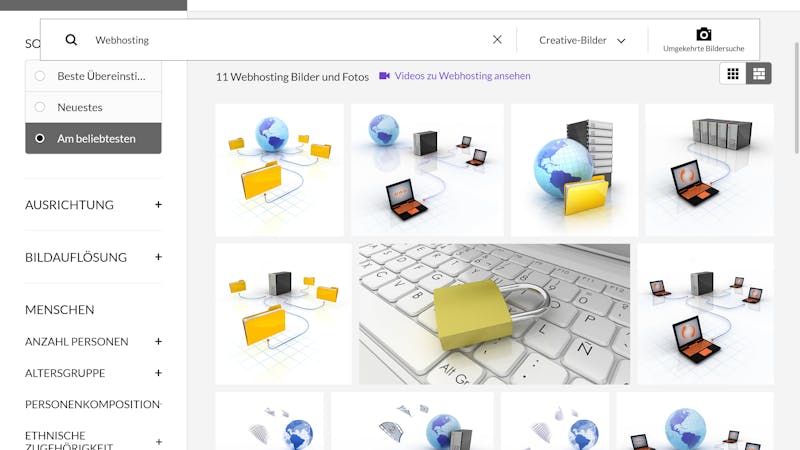Click the BILDAUFLÖSUNG plus icon
The width and height of the screenshot is (800, 450).
(x=158, y=257)
